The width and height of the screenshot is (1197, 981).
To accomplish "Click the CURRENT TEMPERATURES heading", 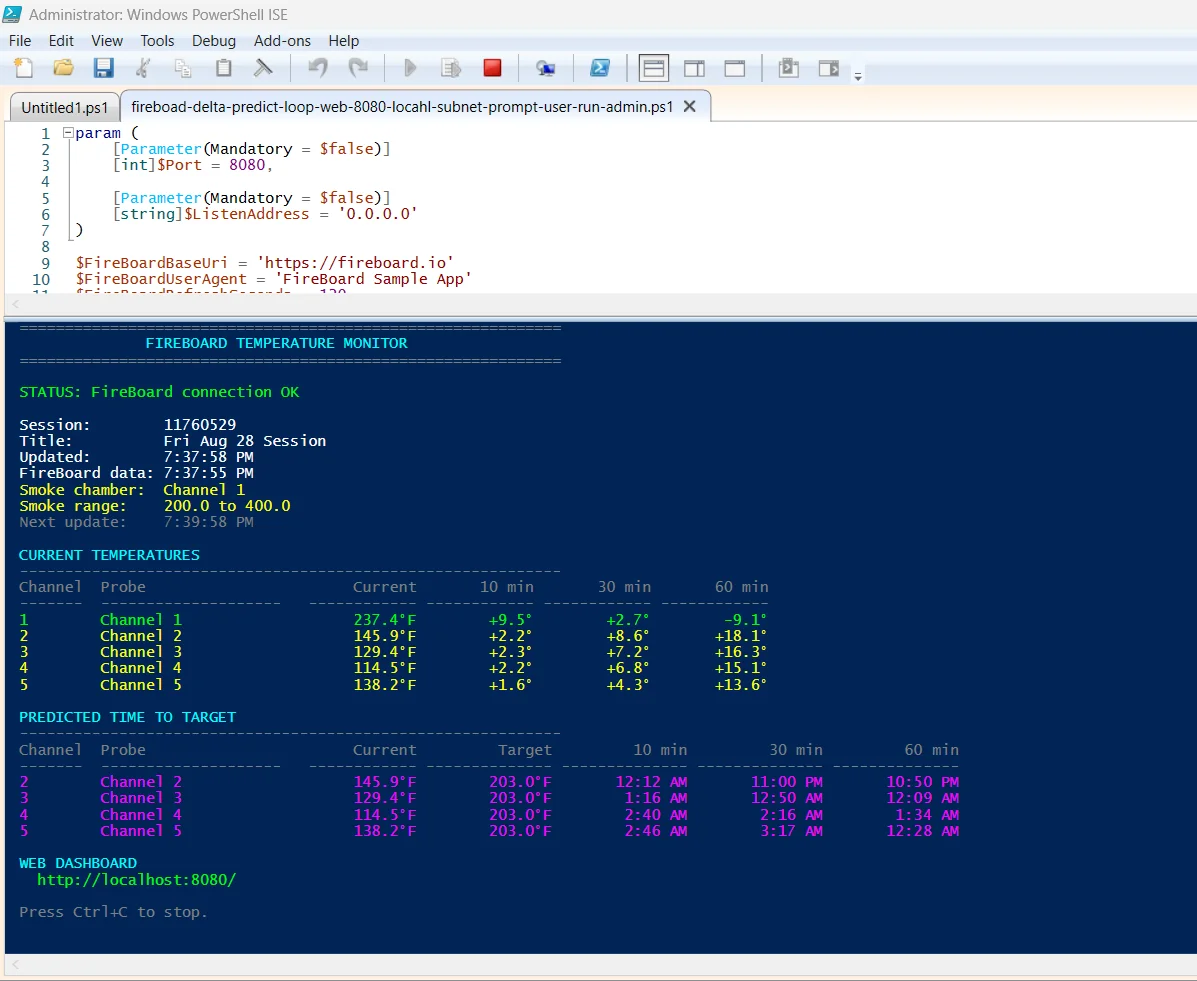I will tap(109, 555).
